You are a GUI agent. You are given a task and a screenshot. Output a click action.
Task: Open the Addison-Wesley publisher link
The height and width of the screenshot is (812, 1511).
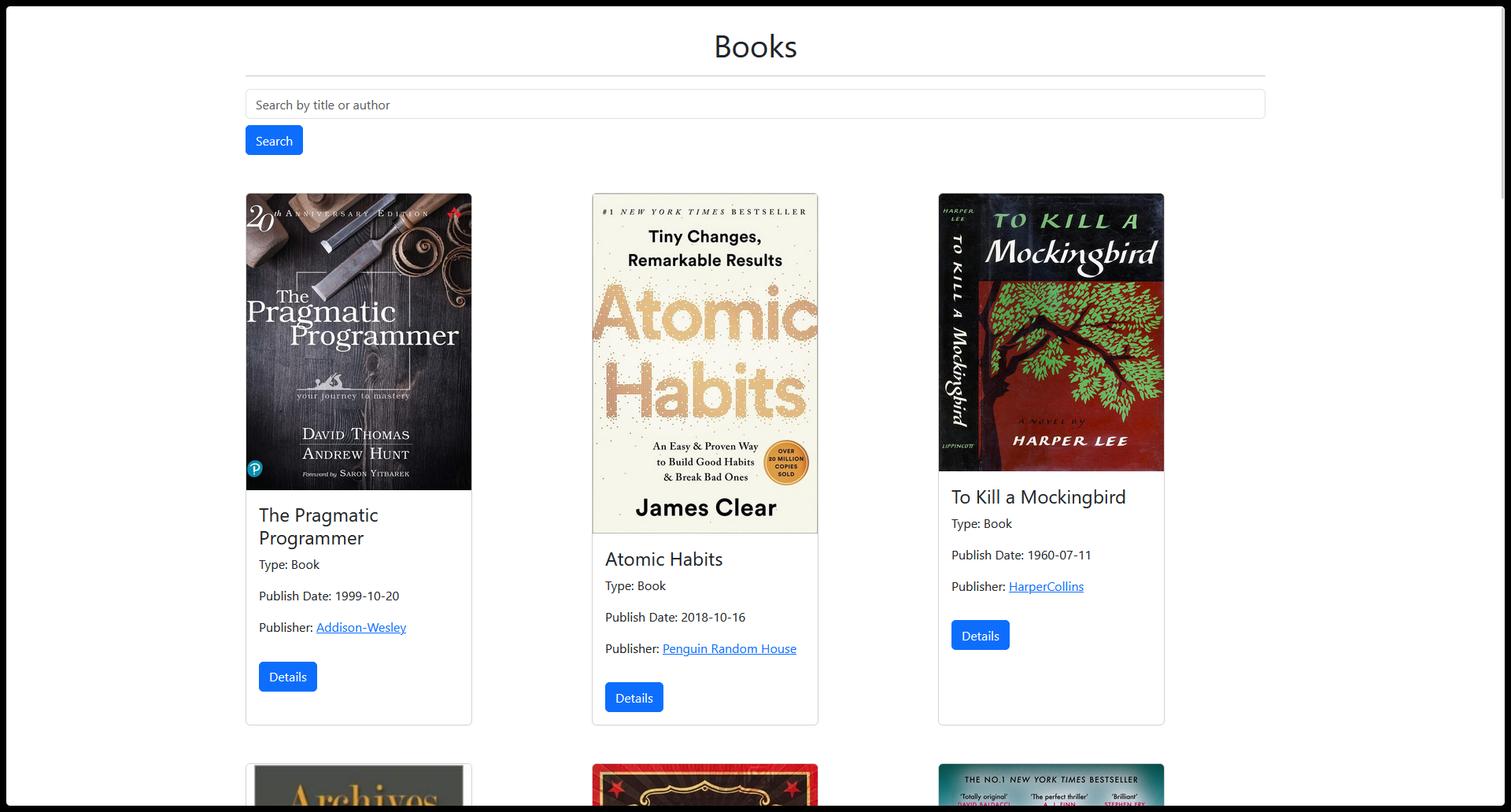pyautogui.click(x=360, y=627)
